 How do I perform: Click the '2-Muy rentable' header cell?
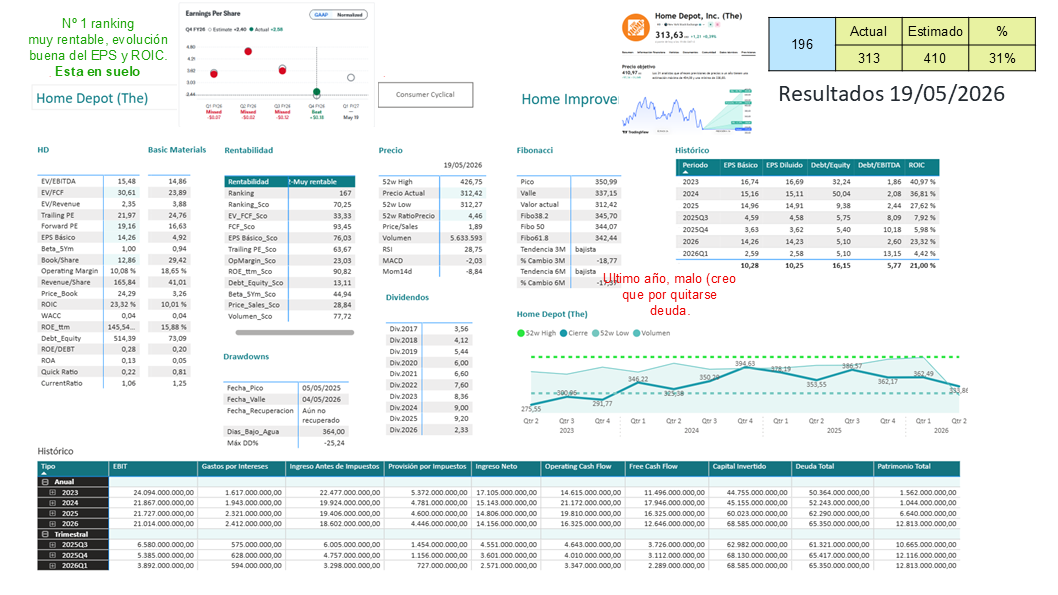point(321,182)
